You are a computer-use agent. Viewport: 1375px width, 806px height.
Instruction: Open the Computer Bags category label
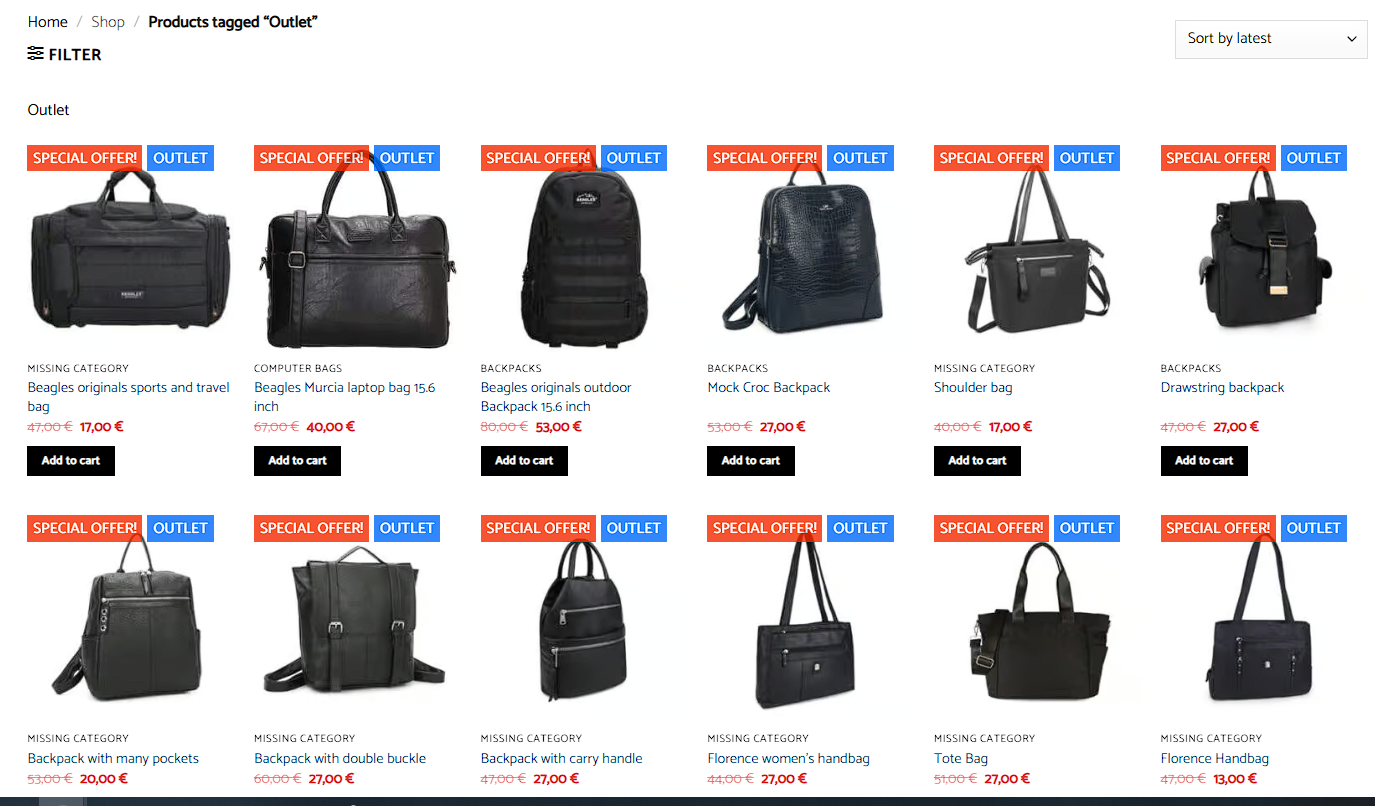coord(298,369)
